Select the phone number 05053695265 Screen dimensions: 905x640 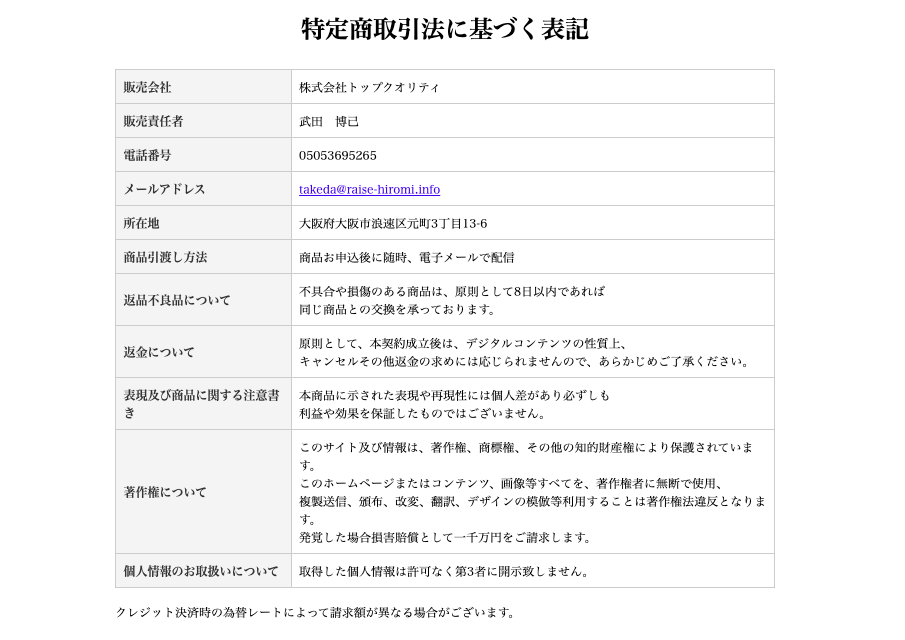click(x=338, y=156)
